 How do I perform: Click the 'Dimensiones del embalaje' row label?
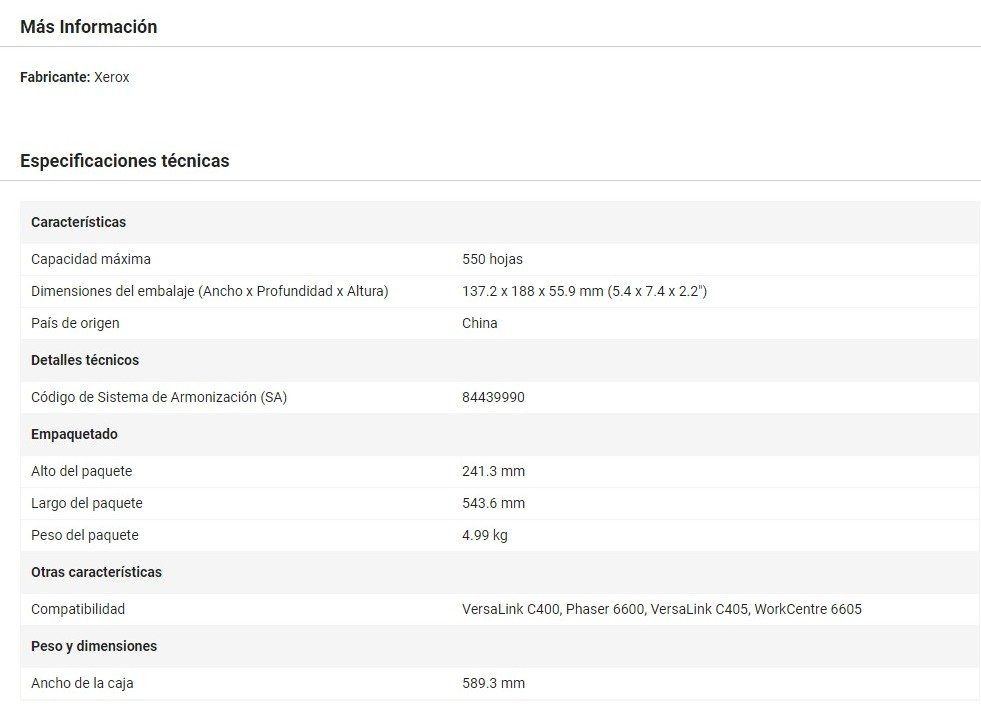[x=209, y=291]
